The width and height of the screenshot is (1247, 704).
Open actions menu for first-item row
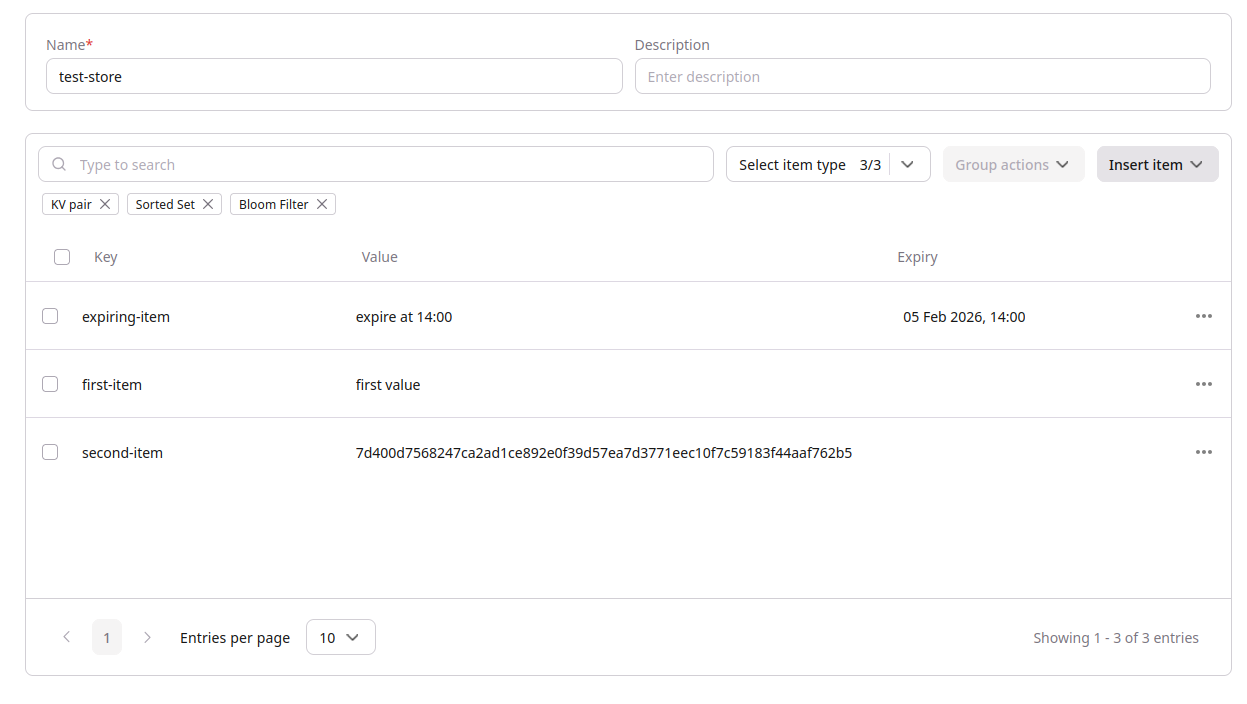[1203, 384]
